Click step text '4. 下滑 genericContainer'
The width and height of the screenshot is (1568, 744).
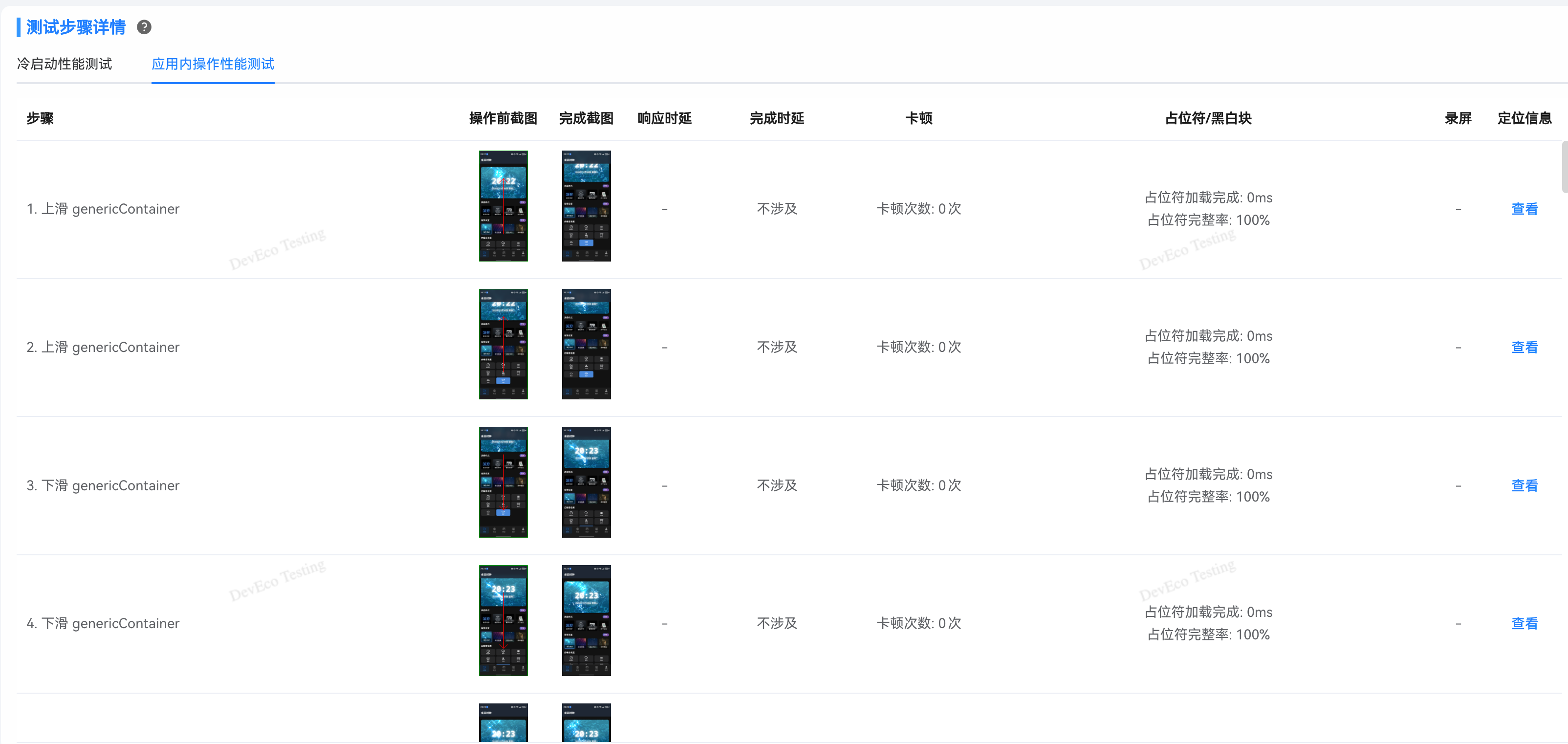103,623
